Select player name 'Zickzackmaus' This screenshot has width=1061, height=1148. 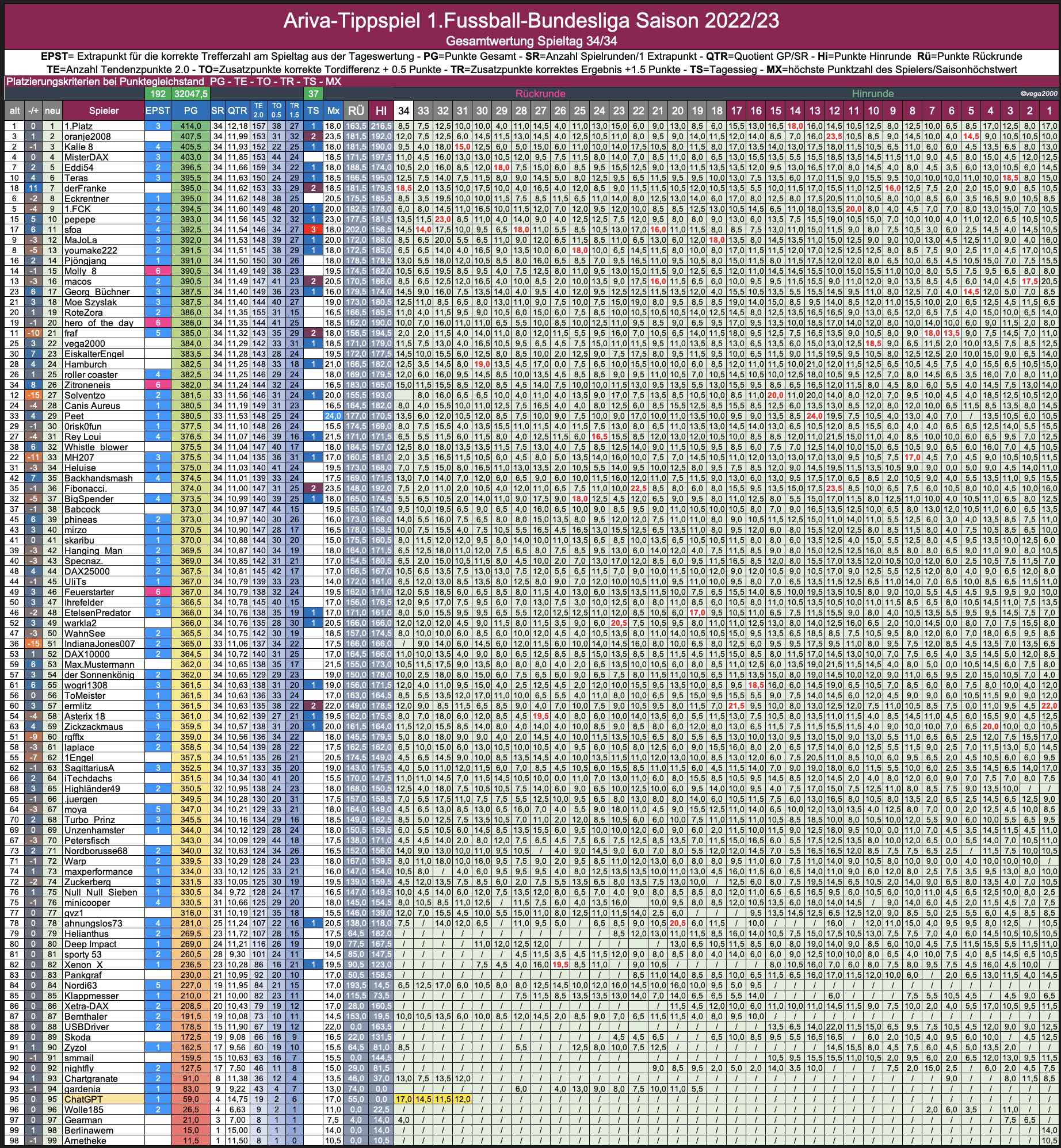coord(93,726)
